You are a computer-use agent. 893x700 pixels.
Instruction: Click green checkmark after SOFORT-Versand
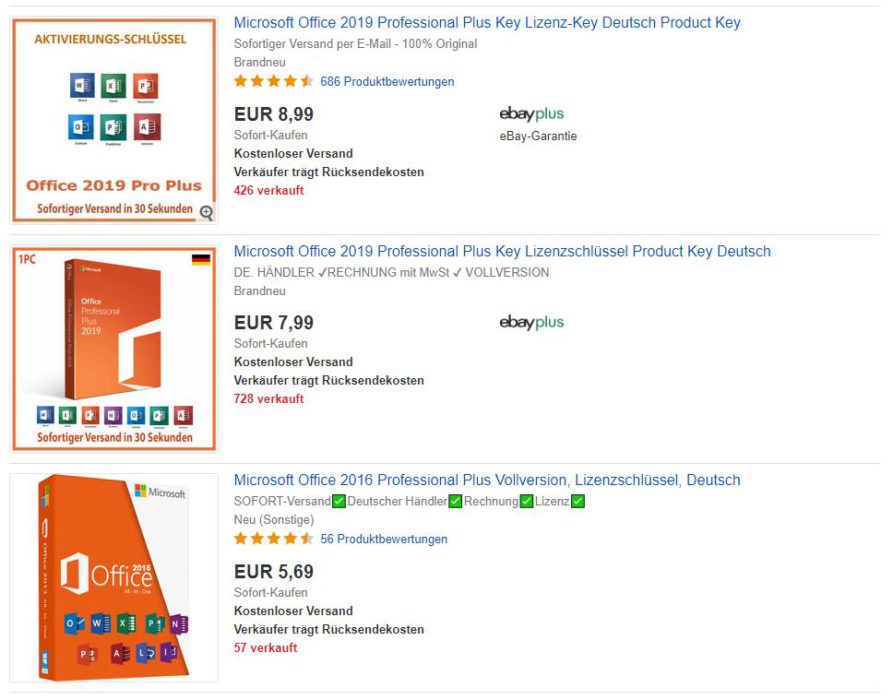click(x=339, y=502)
